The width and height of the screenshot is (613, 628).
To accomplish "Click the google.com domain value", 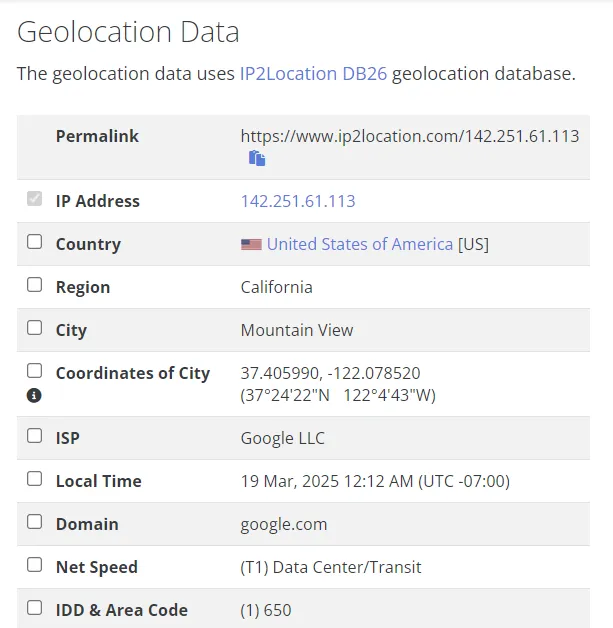I will (x=284, y=524).
